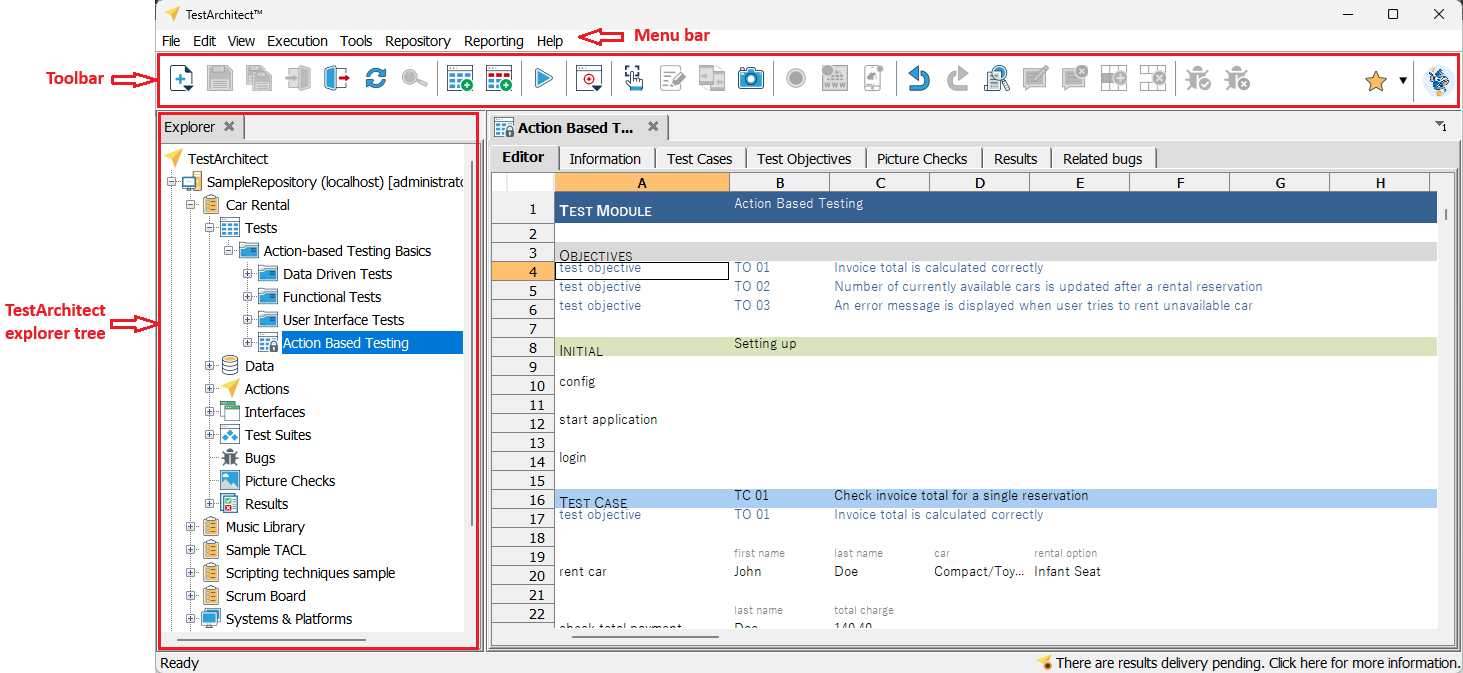Click the blue refresh arrows icon
This screenshot has width=1463, height=673.
coord(375,79)
